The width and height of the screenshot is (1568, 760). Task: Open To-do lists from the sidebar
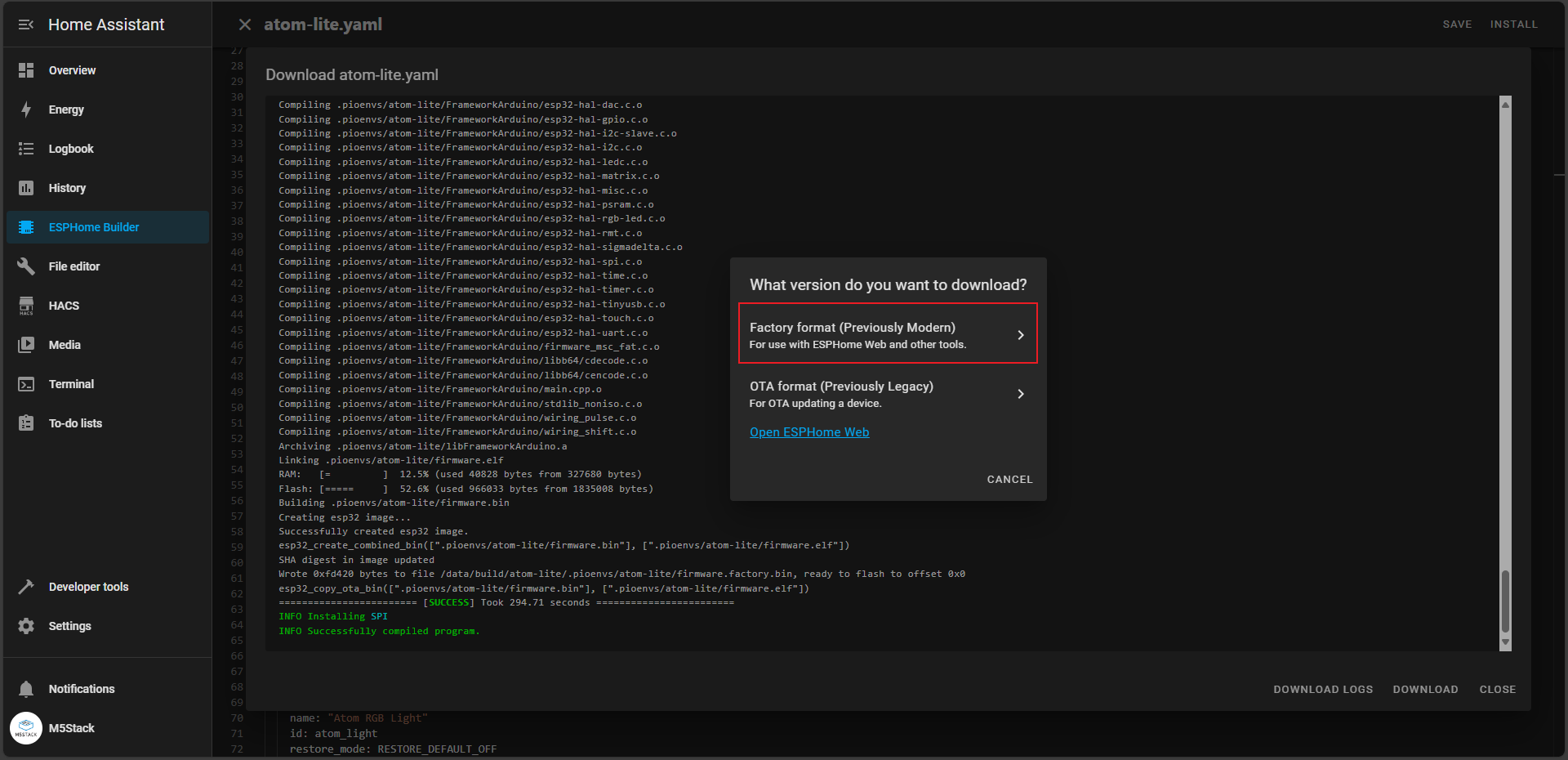tap(107, 423)
